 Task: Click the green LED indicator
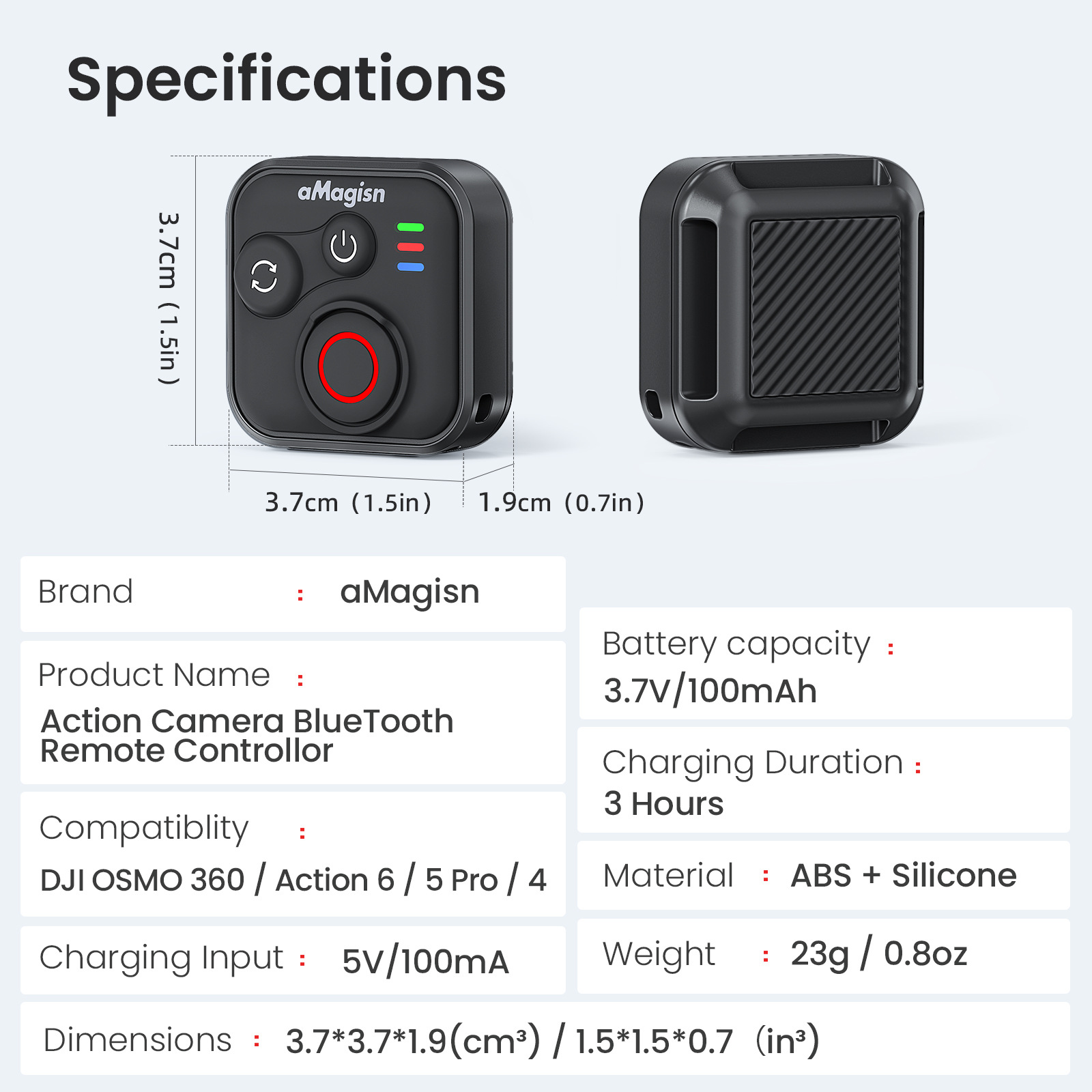(x=410, y=227)
